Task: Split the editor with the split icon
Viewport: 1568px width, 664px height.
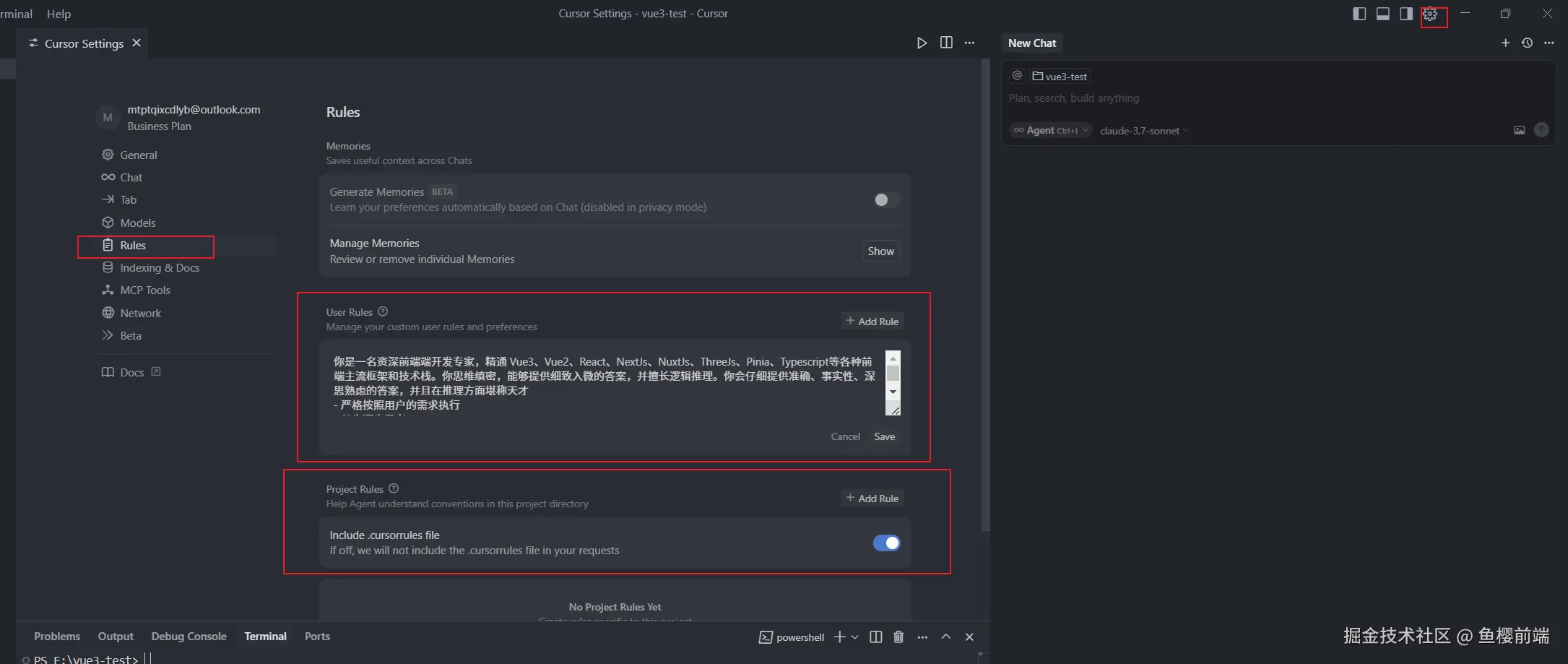Action: [946, 43]
